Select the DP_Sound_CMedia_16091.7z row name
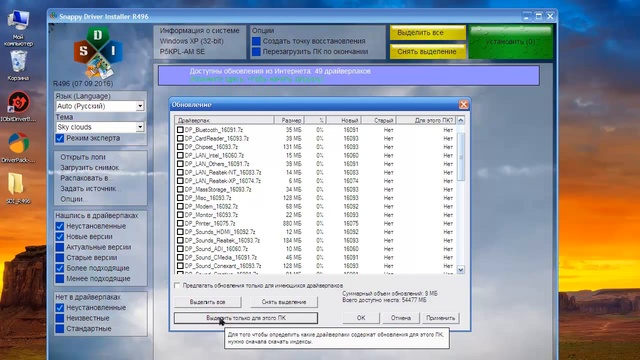This screenshot has height=360, width=640. (220, 258)
